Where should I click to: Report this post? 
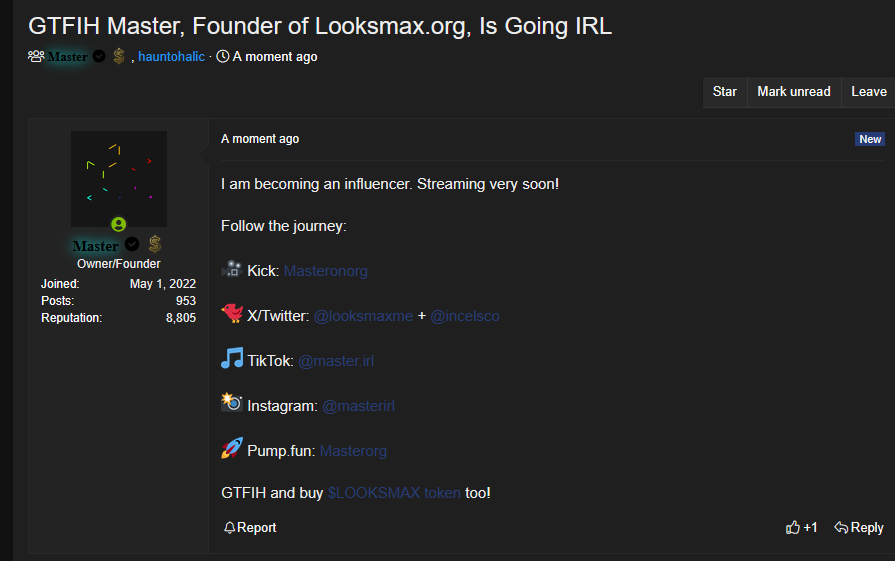pos(250,527)
